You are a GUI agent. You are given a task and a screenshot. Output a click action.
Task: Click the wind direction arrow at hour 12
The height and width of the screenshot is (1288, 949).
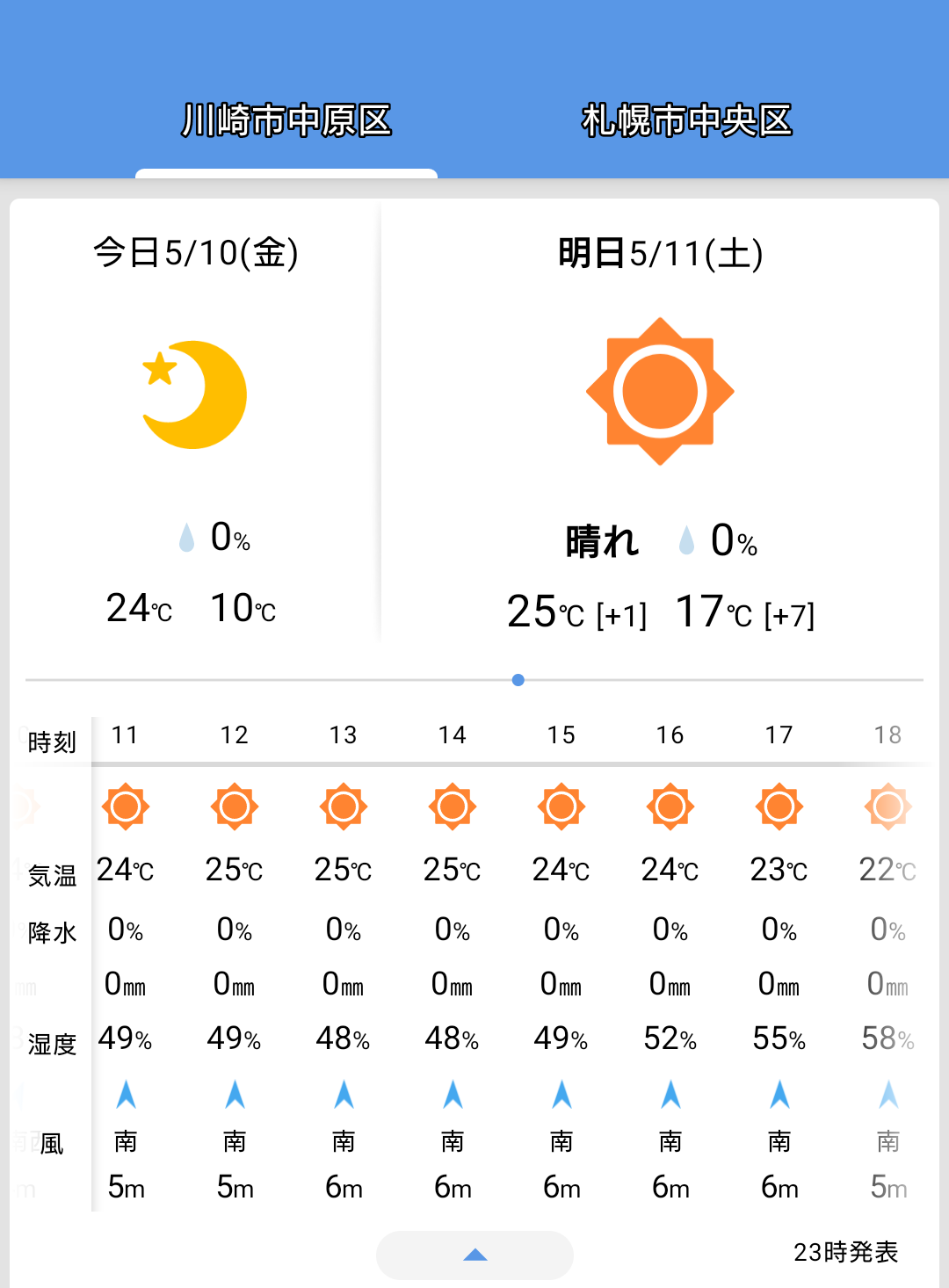tap(235, 1094)
